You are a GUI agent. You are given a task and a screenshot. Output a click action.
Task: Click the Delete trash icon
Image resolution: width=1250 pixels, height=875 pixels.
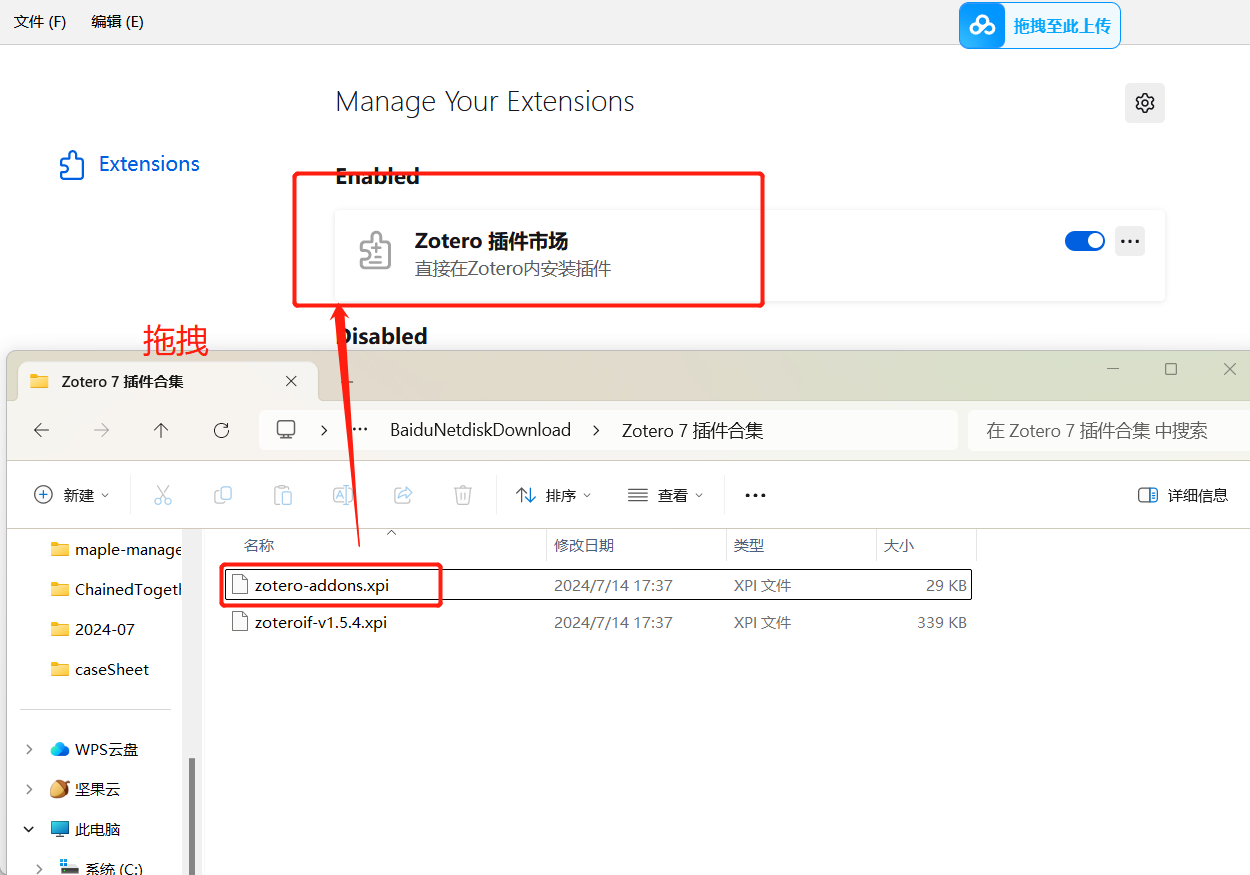pos(463,495)
